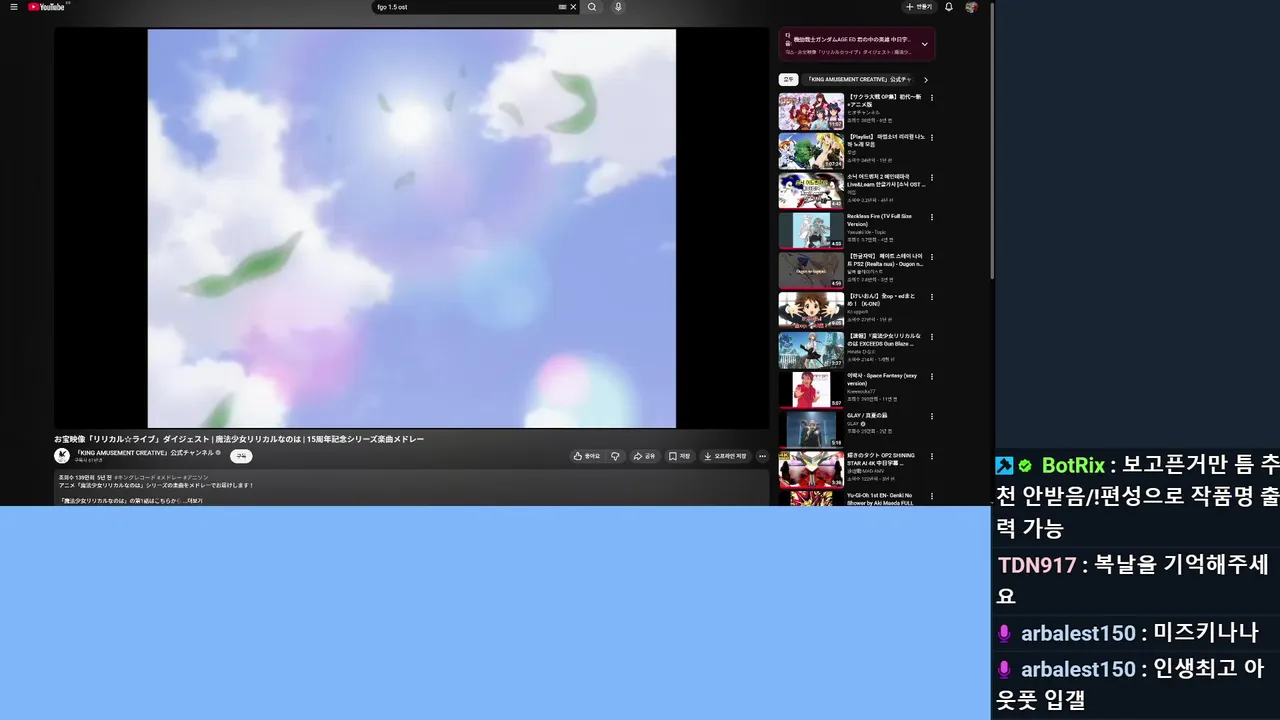
Task: Open the account avatar menu
Action: click(x=971, y=7)
